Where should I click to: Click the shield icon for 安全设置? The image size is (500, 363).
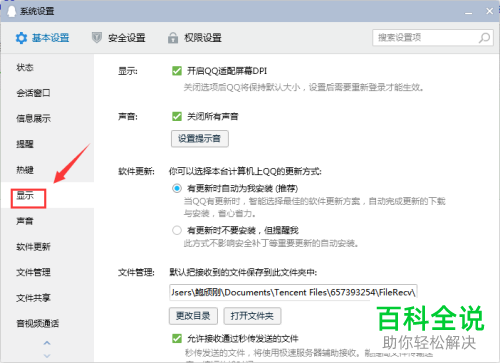(97, 38)
